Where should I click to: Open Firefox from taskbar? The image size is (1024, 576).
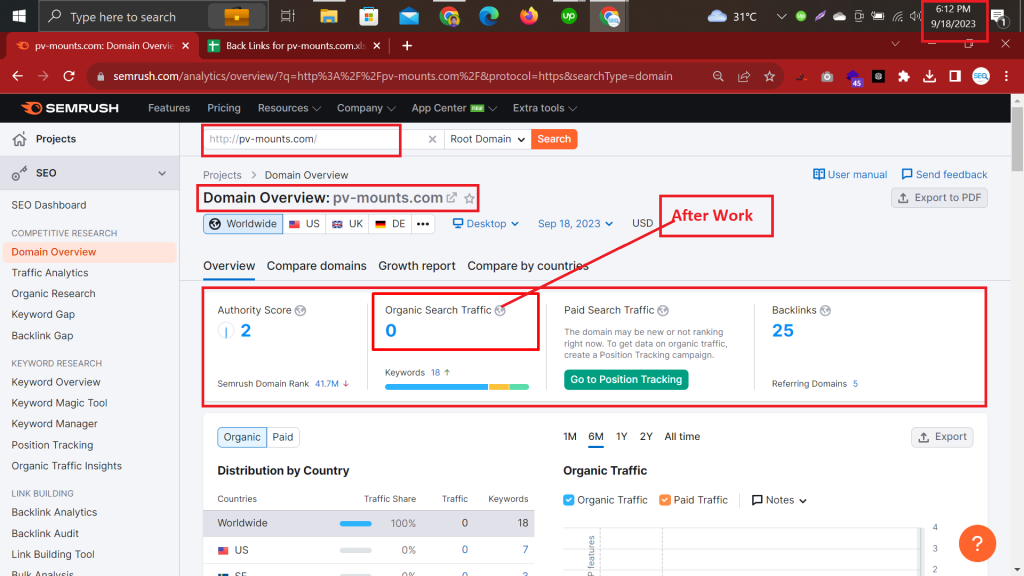pyautogui.click(x=529, y=16)
